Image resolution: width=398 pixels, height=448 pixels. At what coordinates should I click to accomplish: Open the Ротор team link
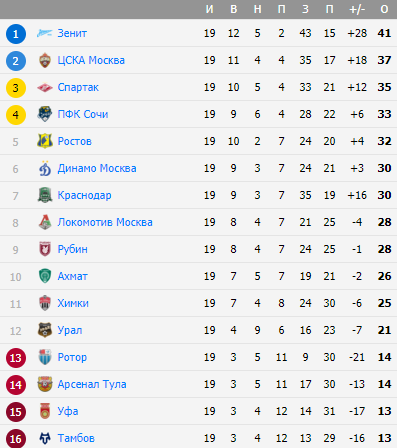(72, 357)
